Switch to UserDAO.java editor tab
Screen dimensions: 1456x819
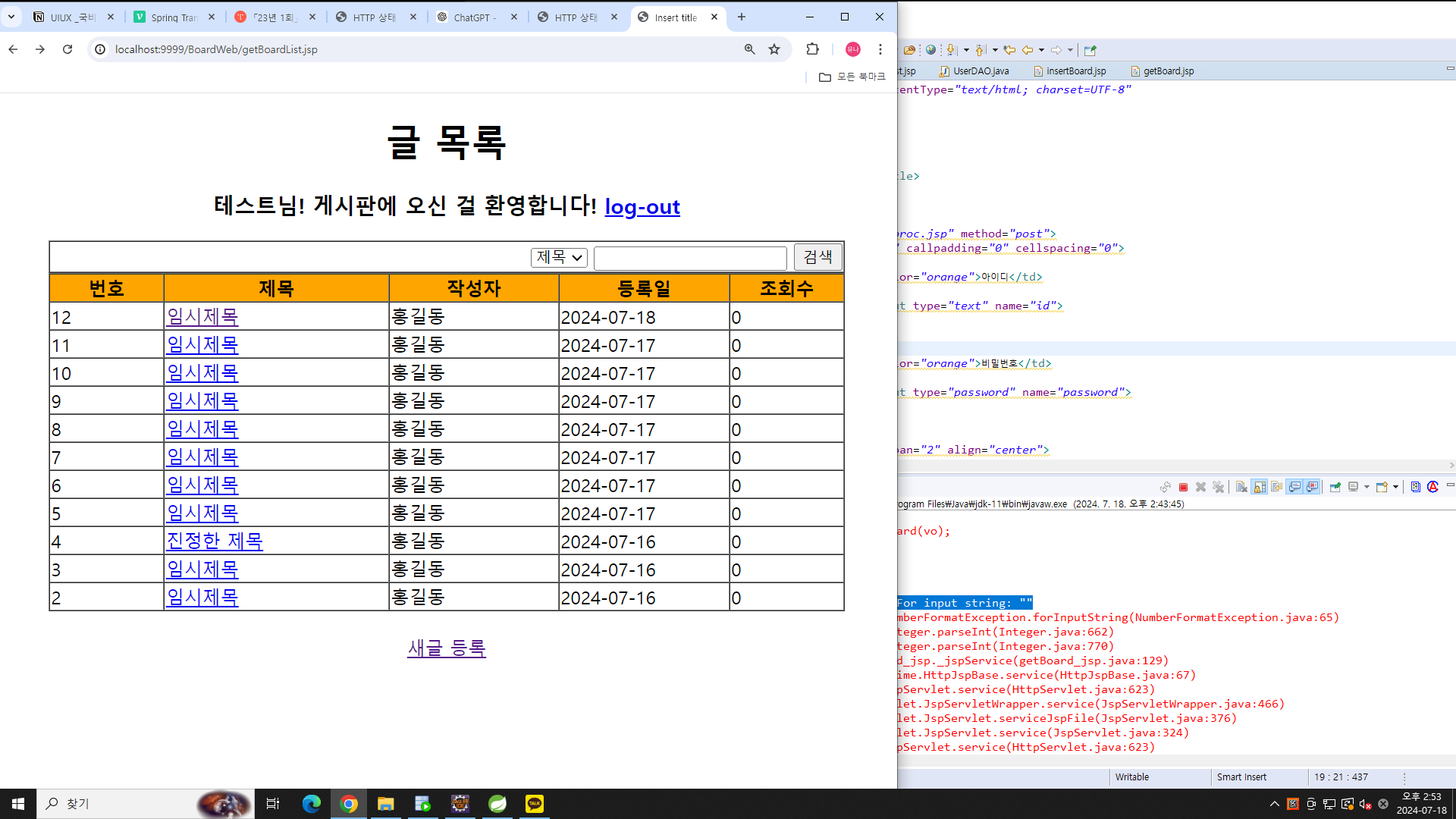click(x=980, y=71)
